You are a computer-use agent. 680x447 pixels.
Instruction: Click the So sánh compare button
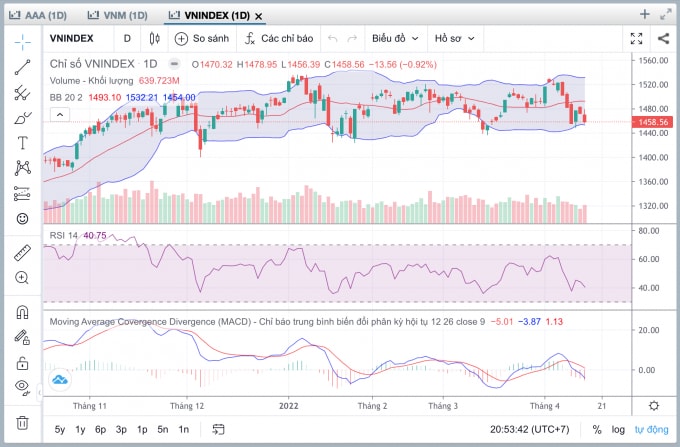[202, 39]
